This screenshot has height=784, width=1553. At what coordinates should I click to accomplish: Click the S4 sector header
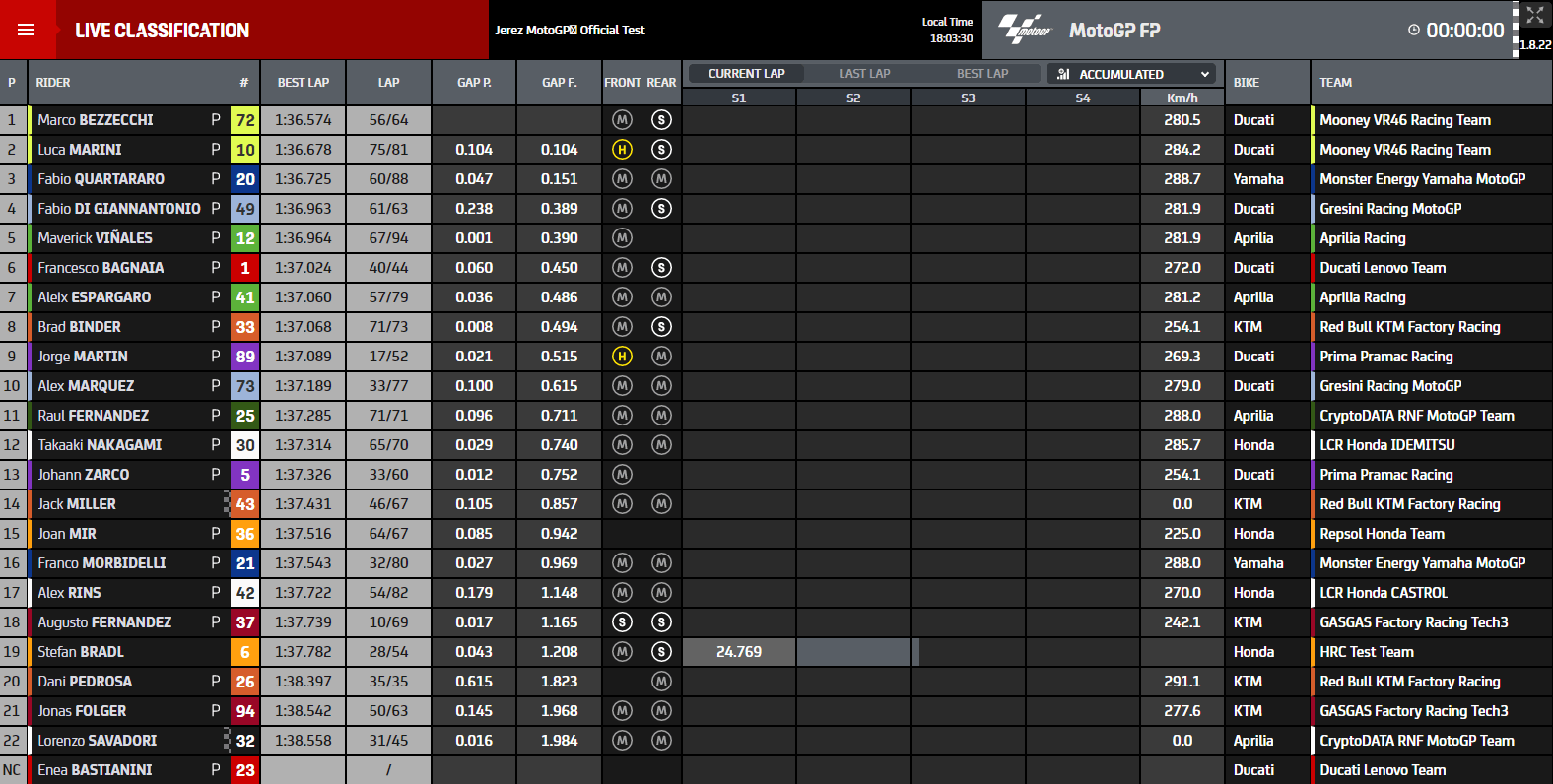(x=1083, y=98)
